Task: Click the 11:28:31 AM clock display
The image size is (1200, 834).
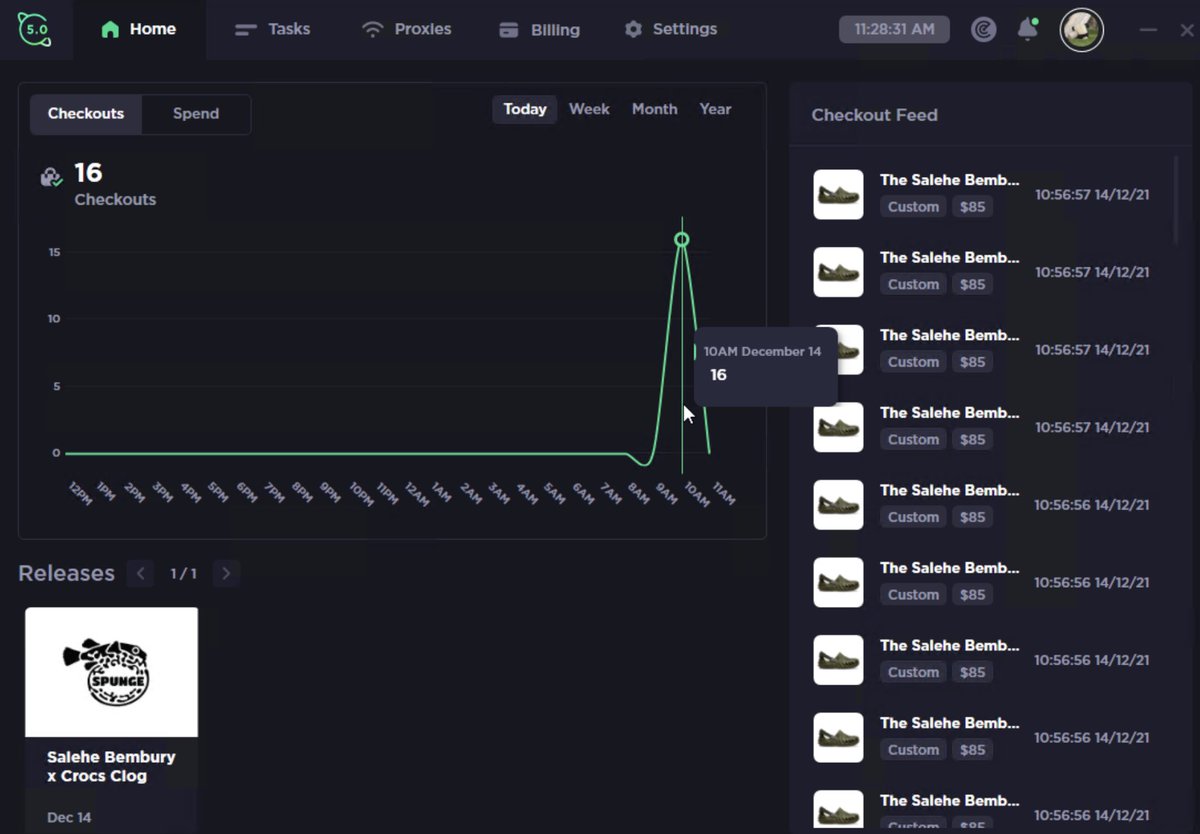Action: 894,29
